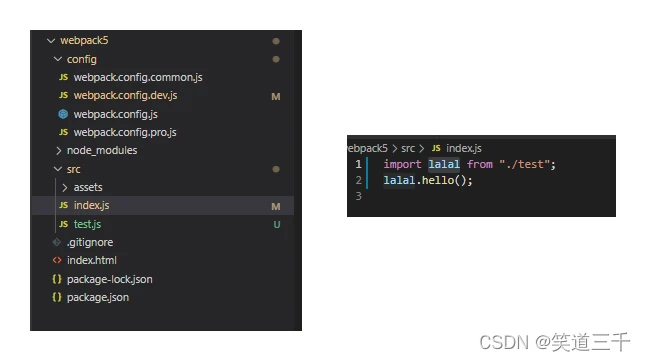This screenshot has width=646, height=361.
Task: Click the blue webpack cube icon
Action: click(63, 114)
